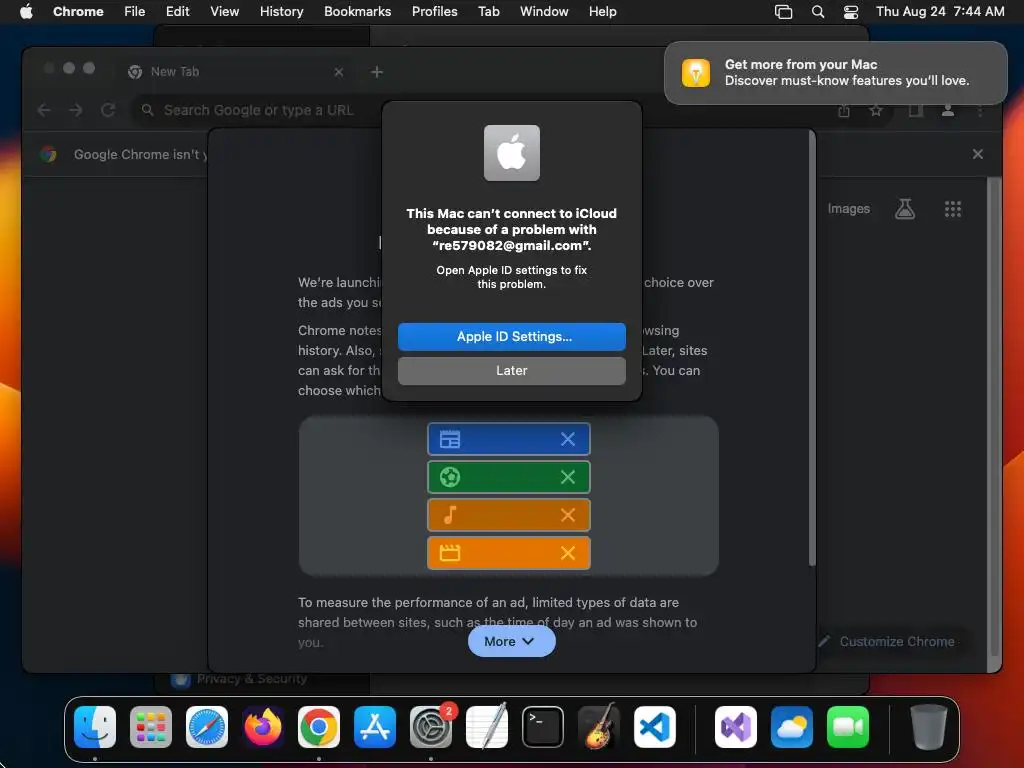Remove the music note topic chip
This screenshot has height=768, width=1024.
pyautogui.click(x=568, y=515)
